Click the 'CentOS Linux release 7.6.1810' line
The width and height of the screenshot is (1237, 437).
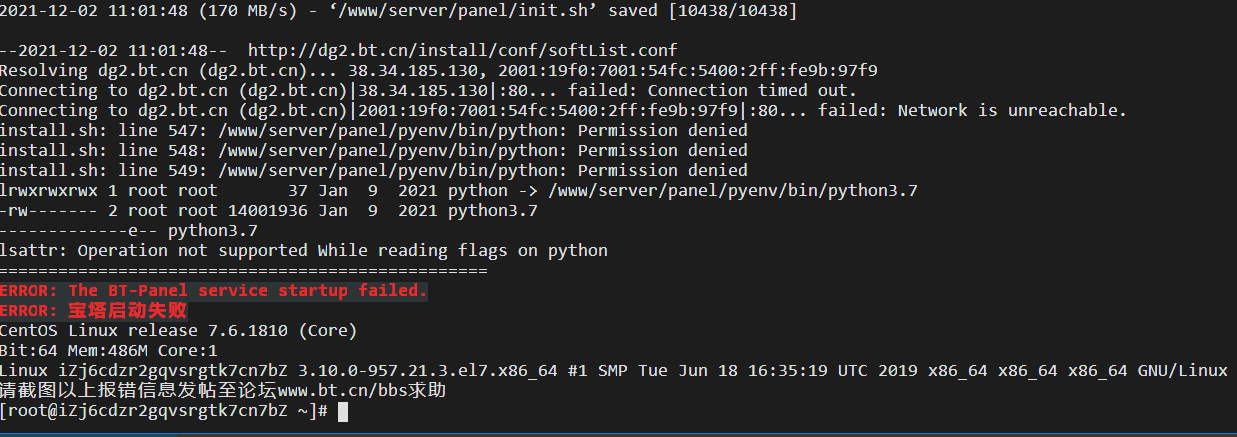pyautogui.click(x=178, y=330)
